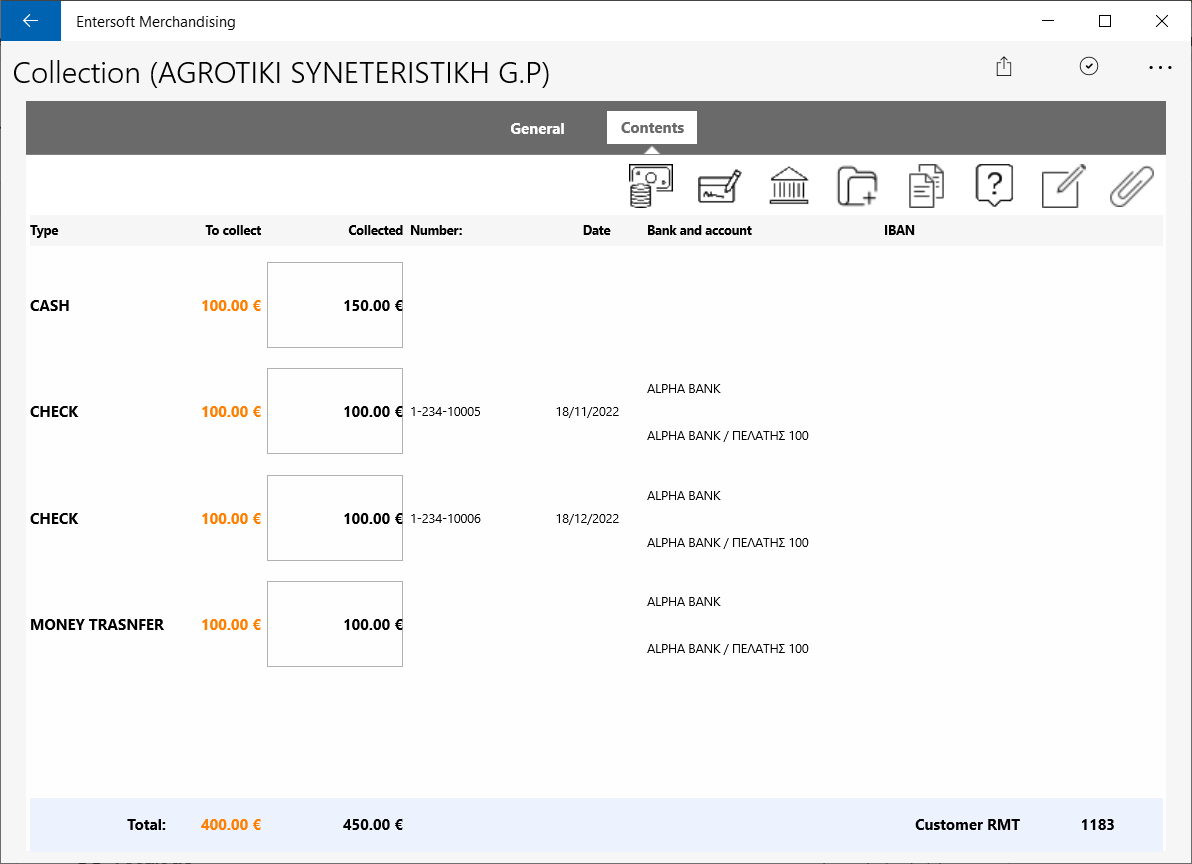1192x864 pixels.
Task: Go back with the blue arrow button
Action: (30, 21)
